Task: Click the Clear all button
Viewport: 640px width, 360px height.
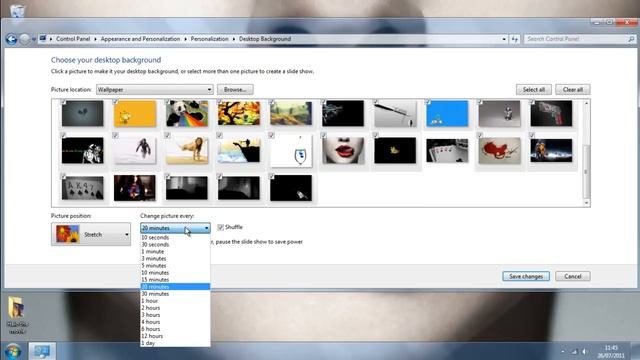Action: [573, 89]
